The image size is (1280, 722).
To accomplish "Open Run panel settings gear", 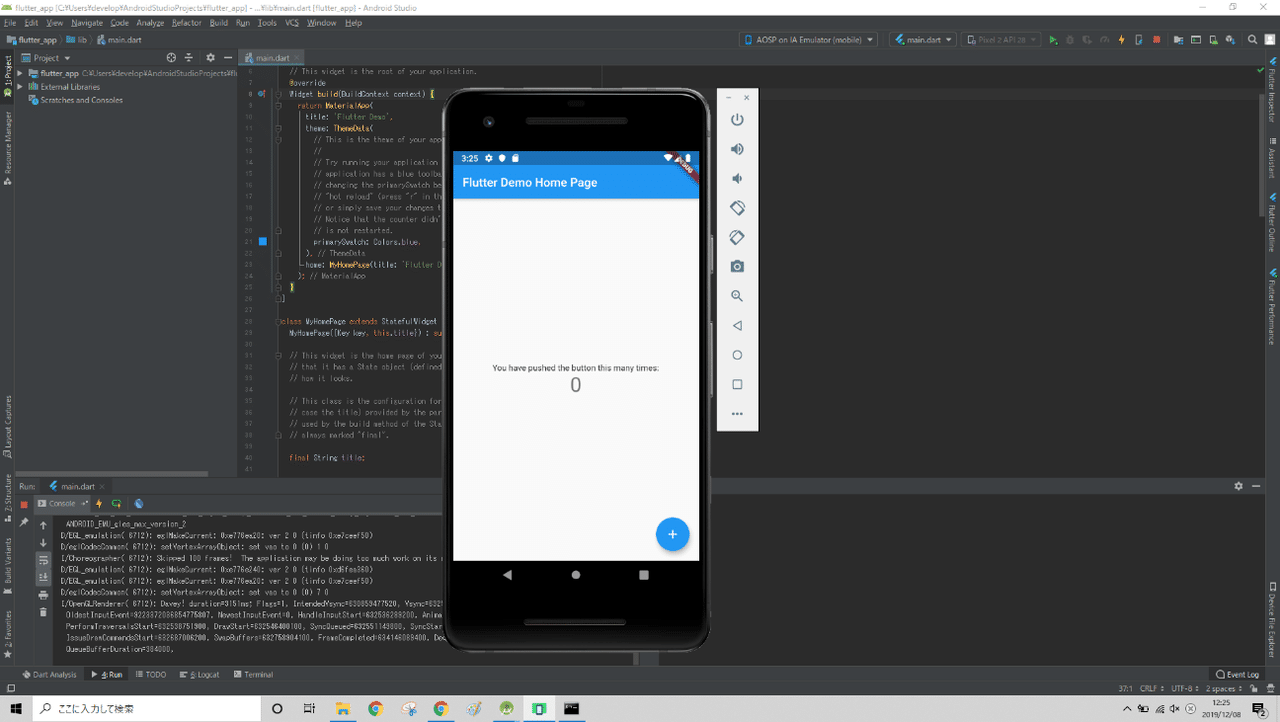I will (1238, 486).
